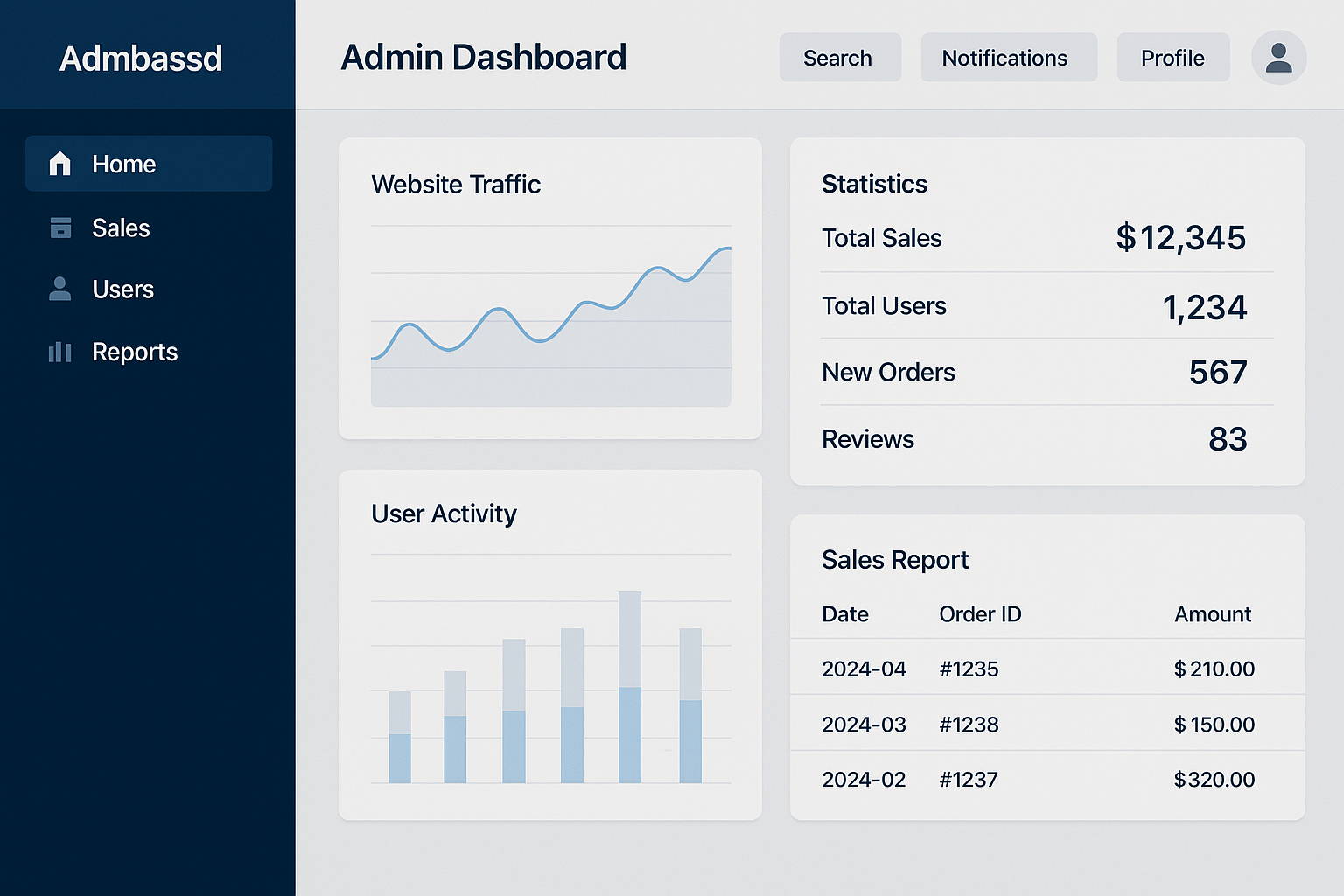Click the Sales archive box icon

click(60, 227)
